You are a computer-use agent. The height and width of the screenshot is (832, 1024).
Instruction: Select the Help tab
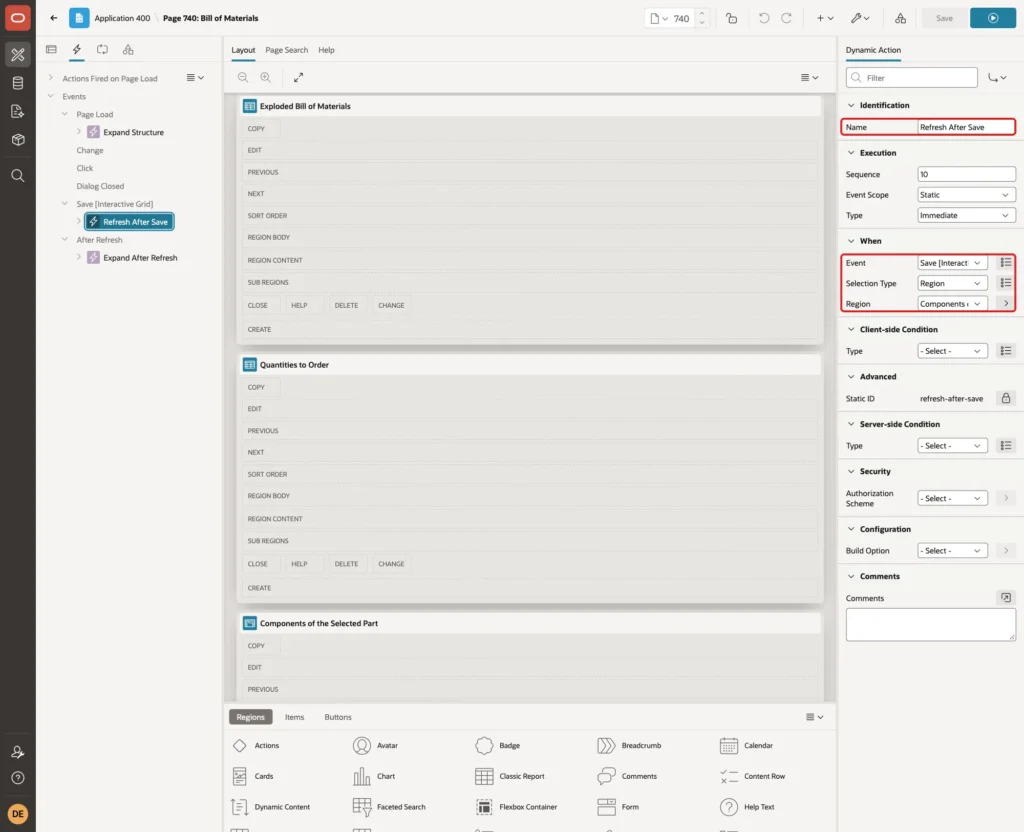coord(327,50)
